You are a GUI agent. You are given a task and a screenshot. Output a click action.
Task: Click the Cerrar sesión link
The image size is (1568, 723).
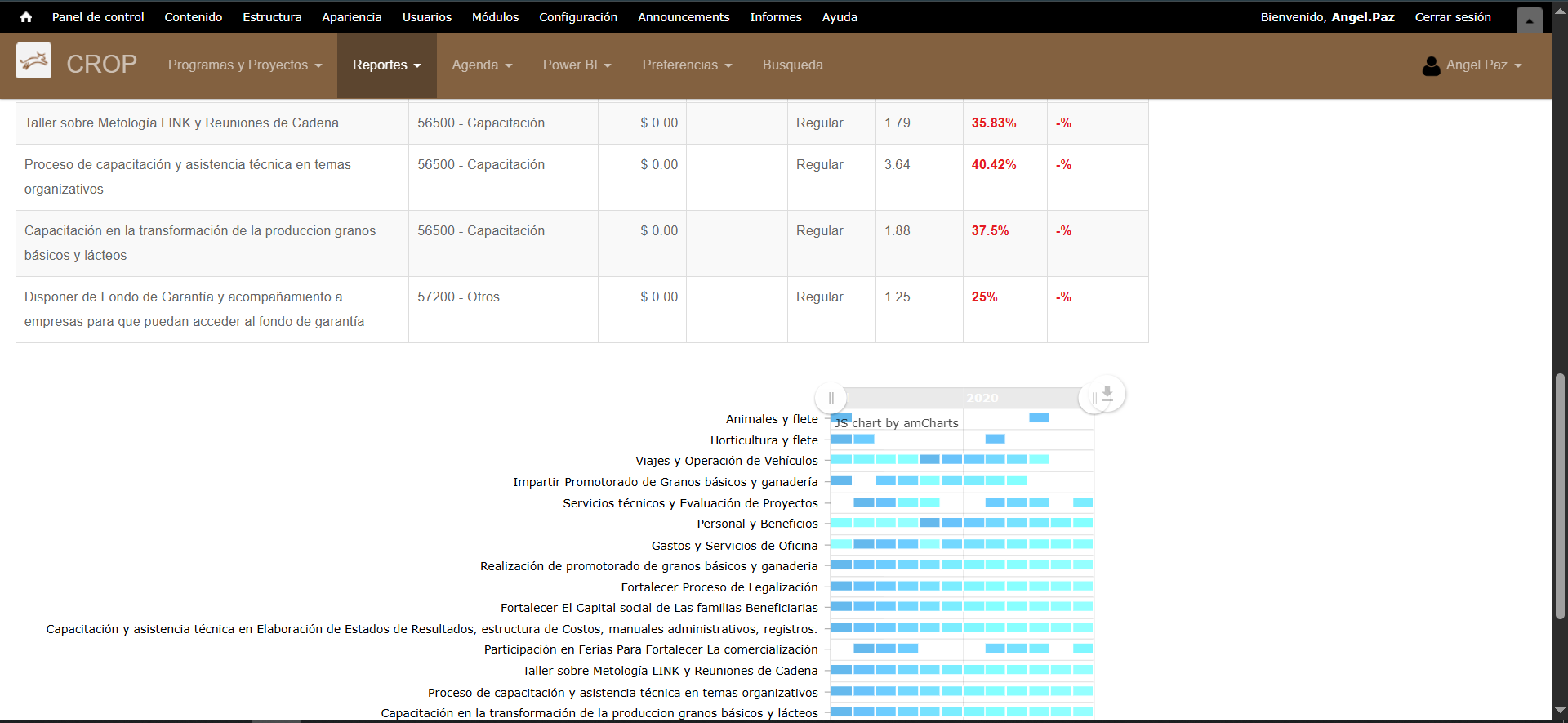pyautogui.click(x=1452, y=17)
